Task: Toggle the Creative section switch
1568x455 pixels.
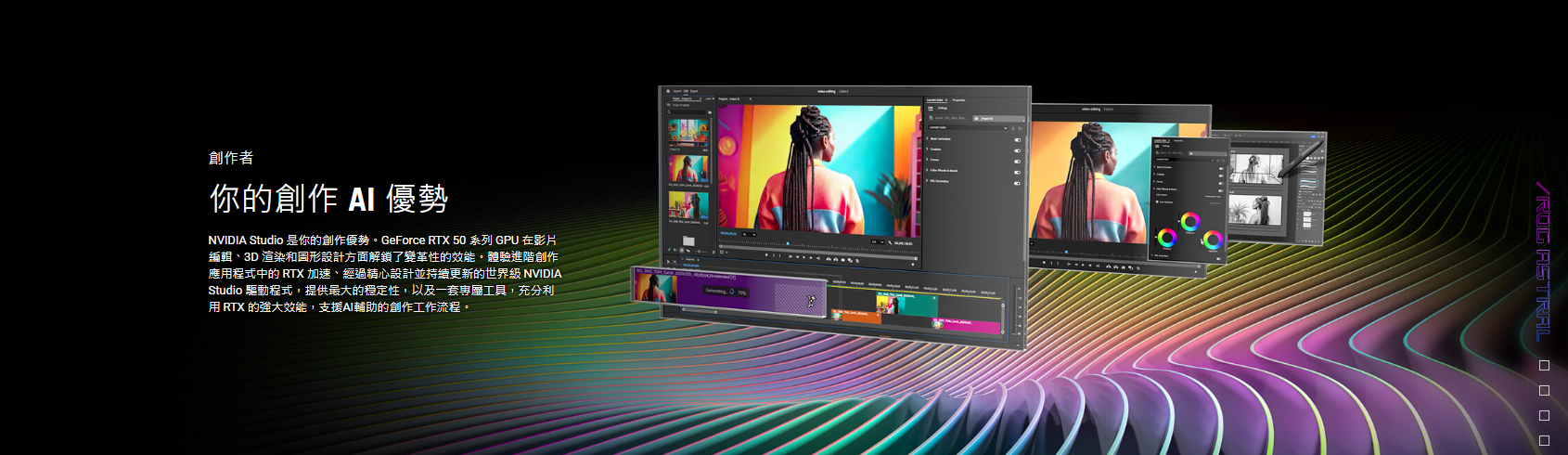Action: tap(1017, 149)
